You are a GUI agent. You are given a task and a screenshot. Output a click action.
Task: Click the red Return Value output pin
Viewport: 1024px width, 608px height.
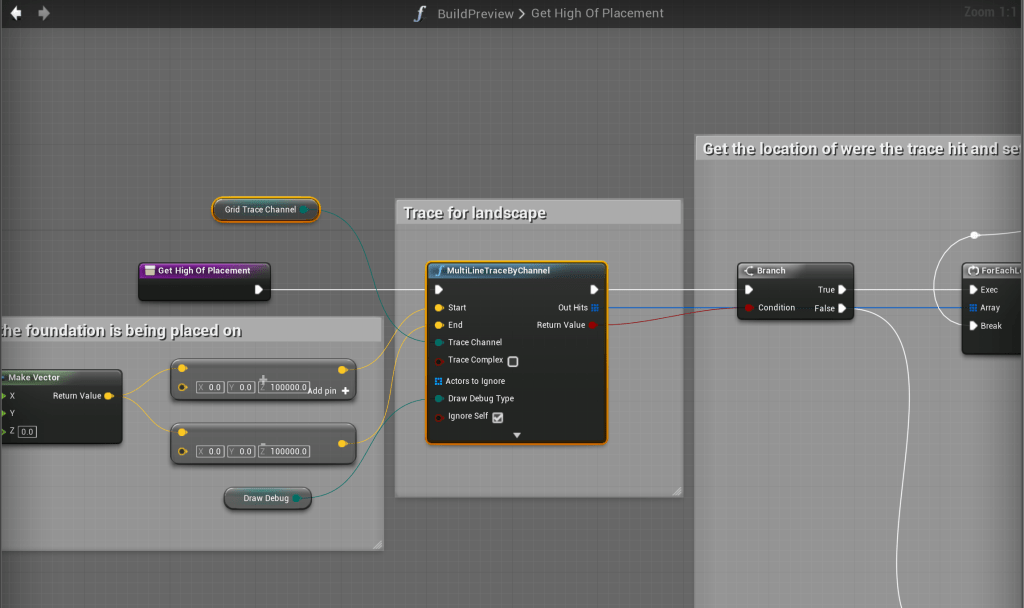(594, 325)
